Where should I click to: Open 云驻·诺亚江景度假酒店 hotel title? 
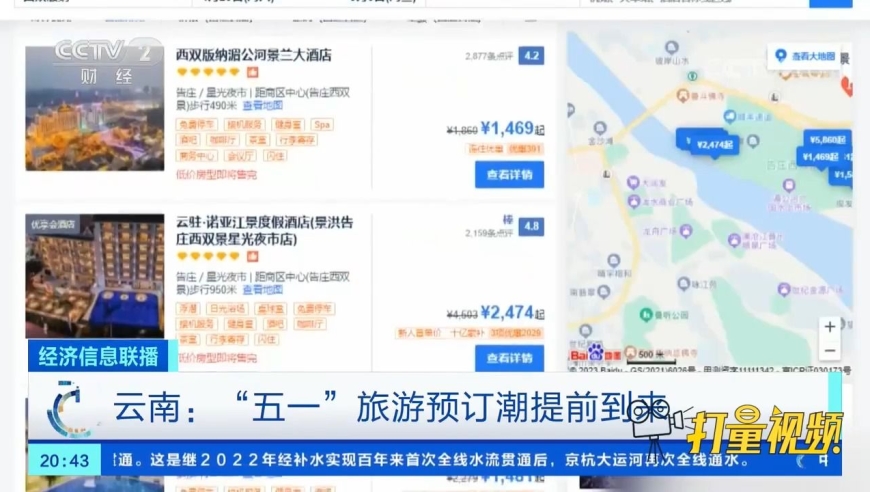point(264,231)
